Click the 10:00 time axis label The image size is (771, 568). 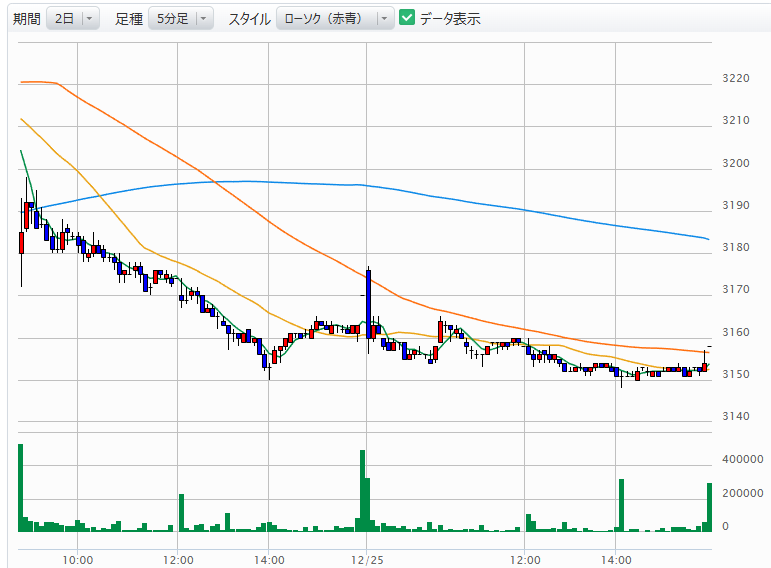(77, 558)
